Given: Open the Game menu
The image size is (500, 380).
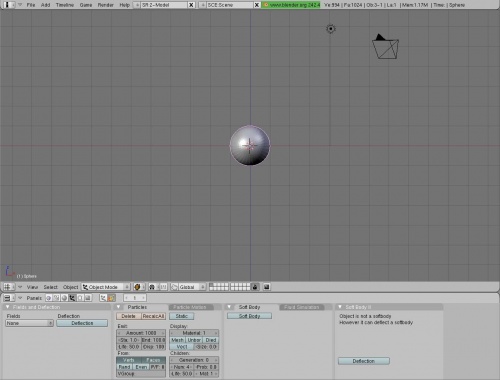Looking at the screenshot, I should coord(86,5).
